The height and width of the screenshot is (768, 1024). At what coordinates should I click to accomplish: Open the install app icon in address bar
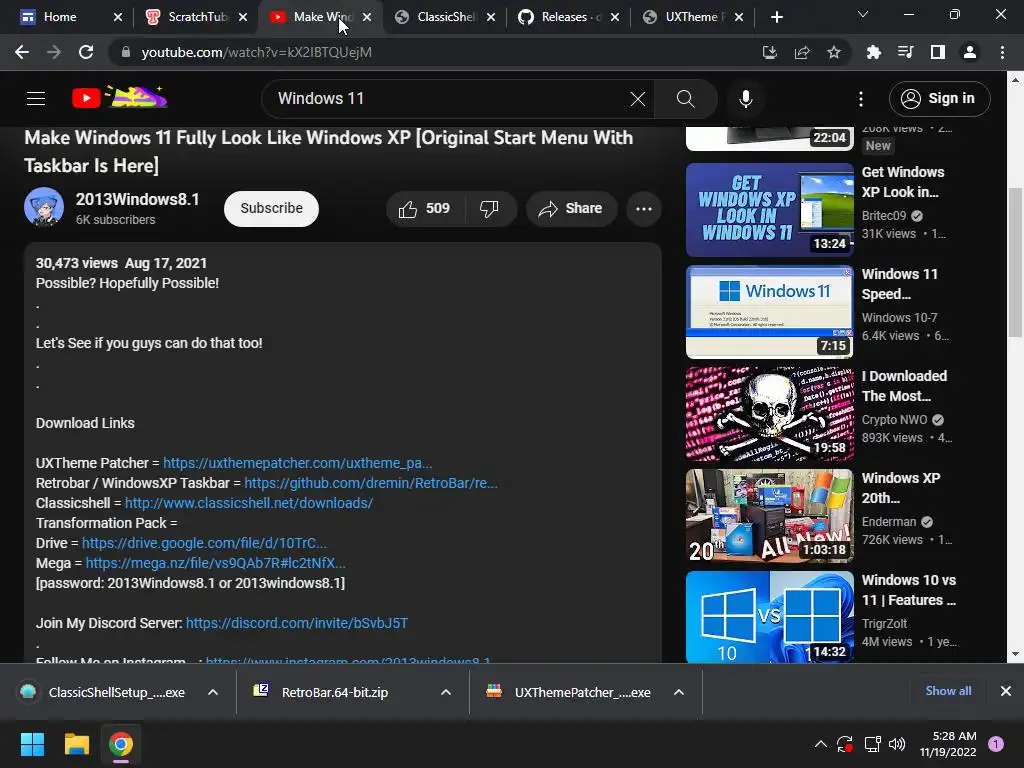click(770, 52)
